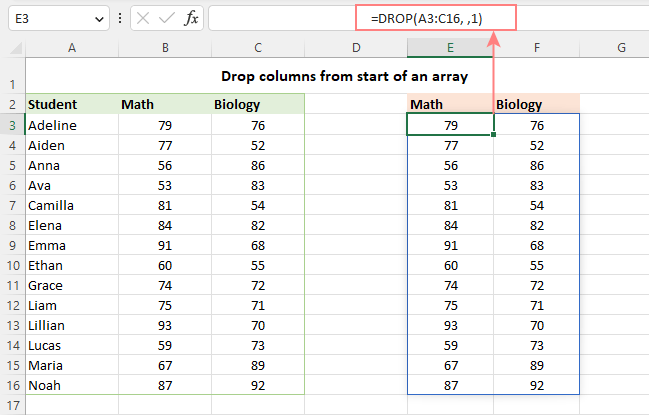The image size is (649, 415).
Task: Click Lillian's Math score 93 in column B
Action: click(165, 325)
